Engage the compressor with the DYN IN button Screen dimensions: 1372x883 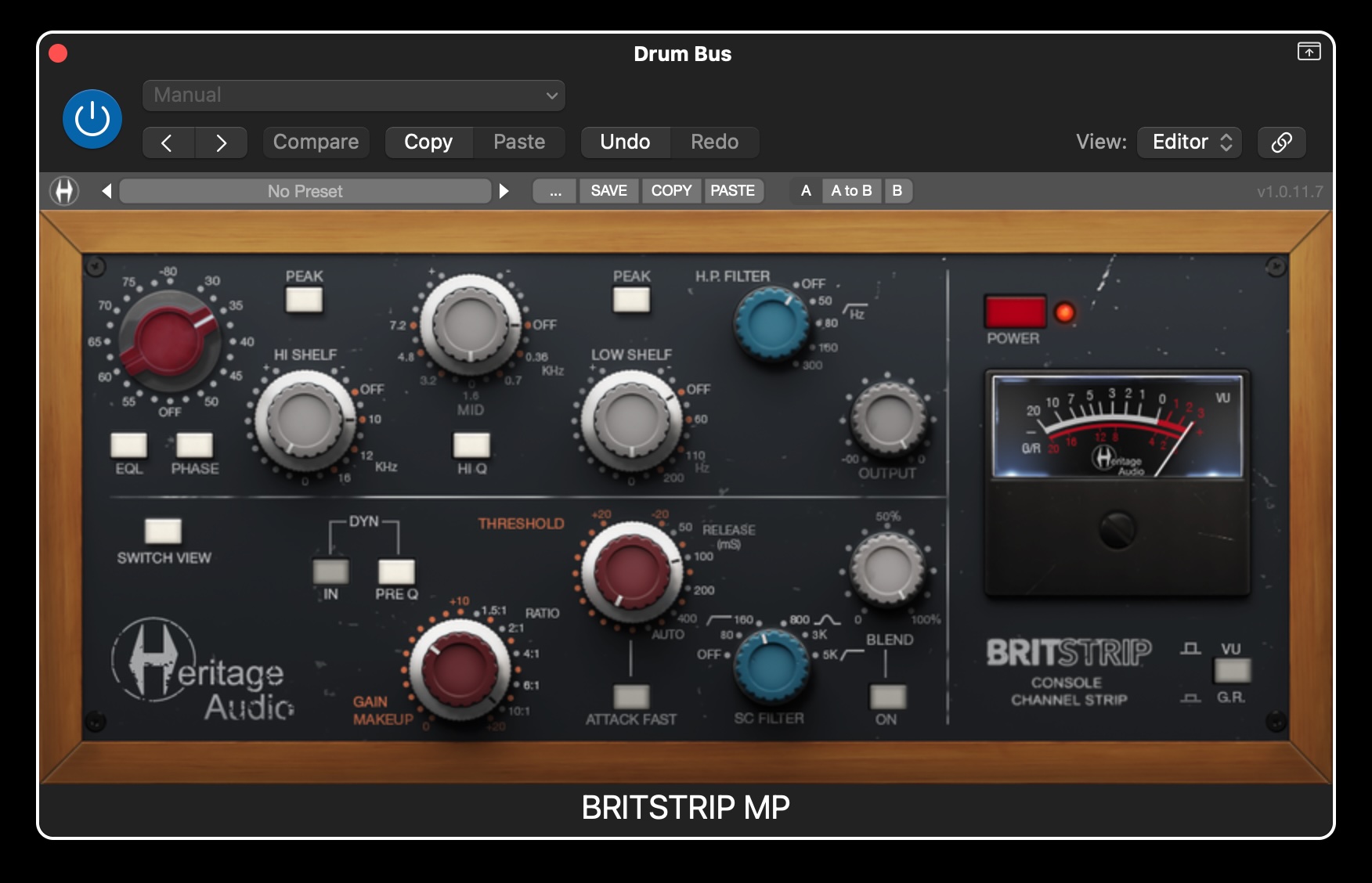330,571
